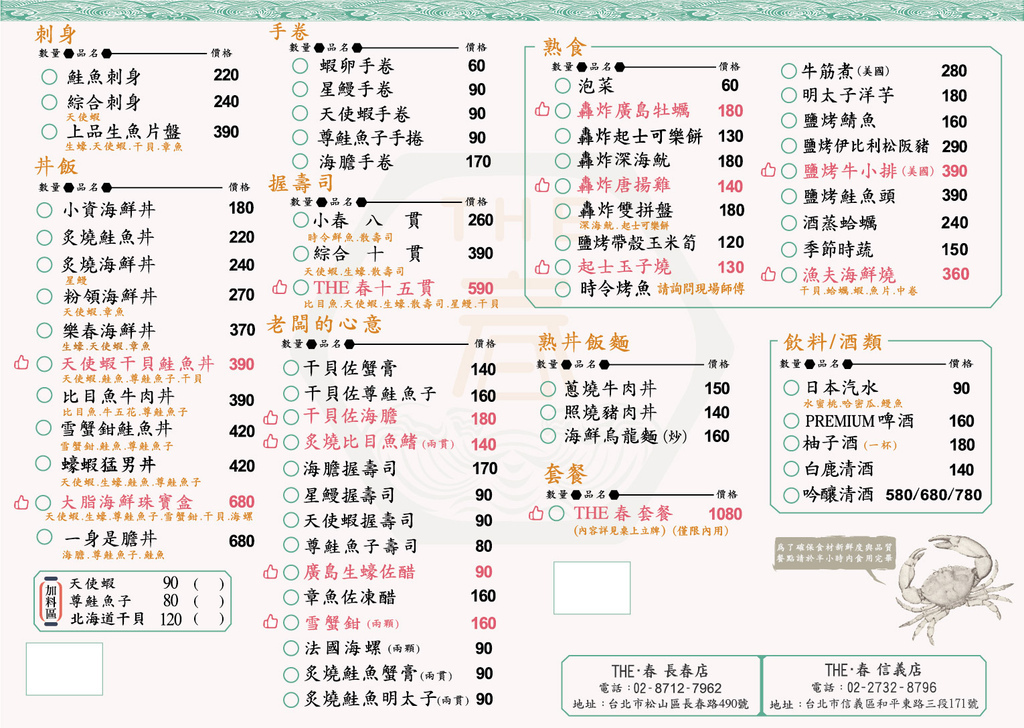Image resolution: width=1024 pixels, height=728 pixels.
Task: Click the empty white box under 套餐
Action: click(x=592, y=588)
